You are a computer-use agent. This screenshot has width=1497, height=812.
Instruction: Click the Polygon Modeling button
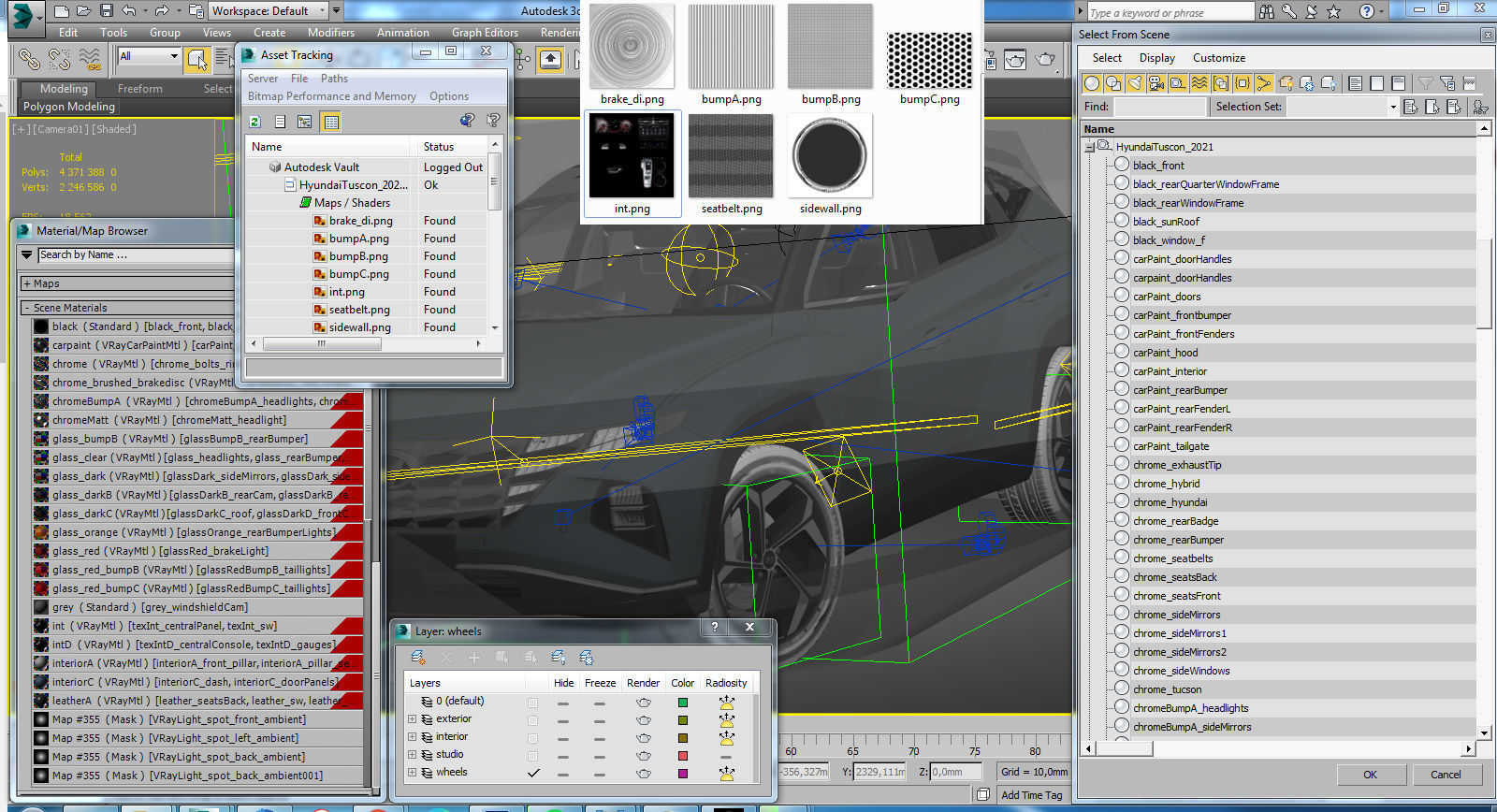[x=69, y=107]
